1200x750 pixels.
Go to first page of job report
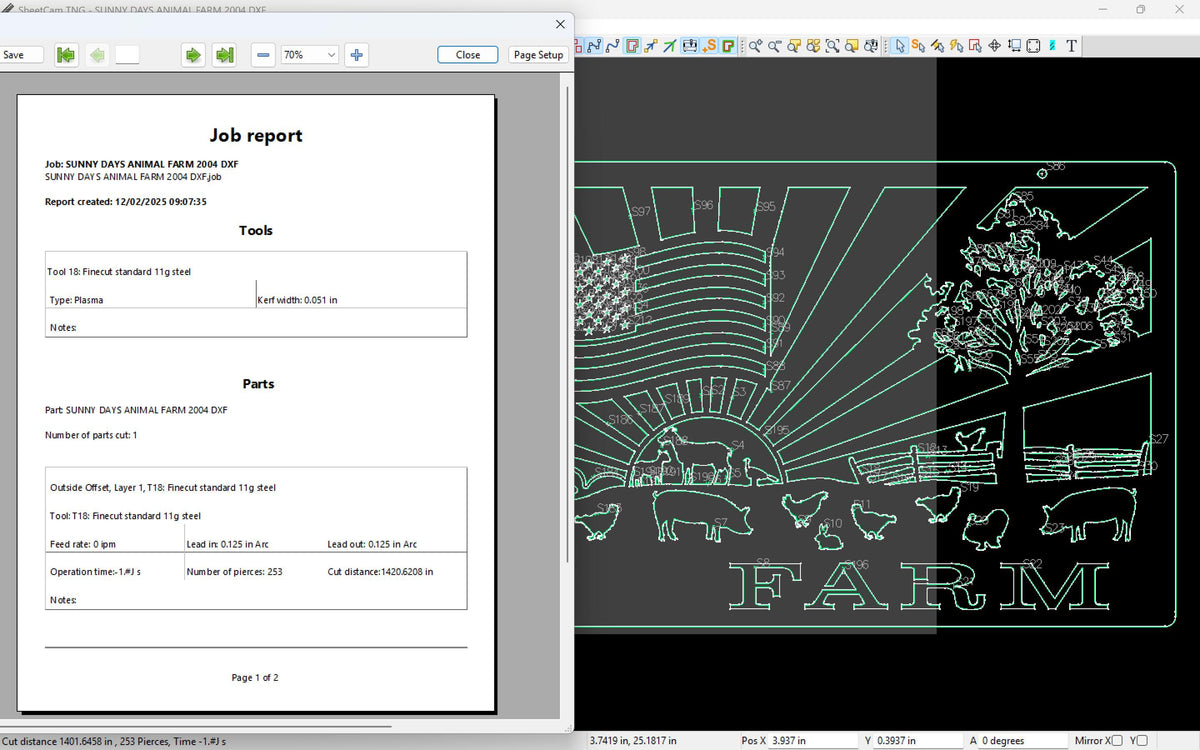point(66,55)
